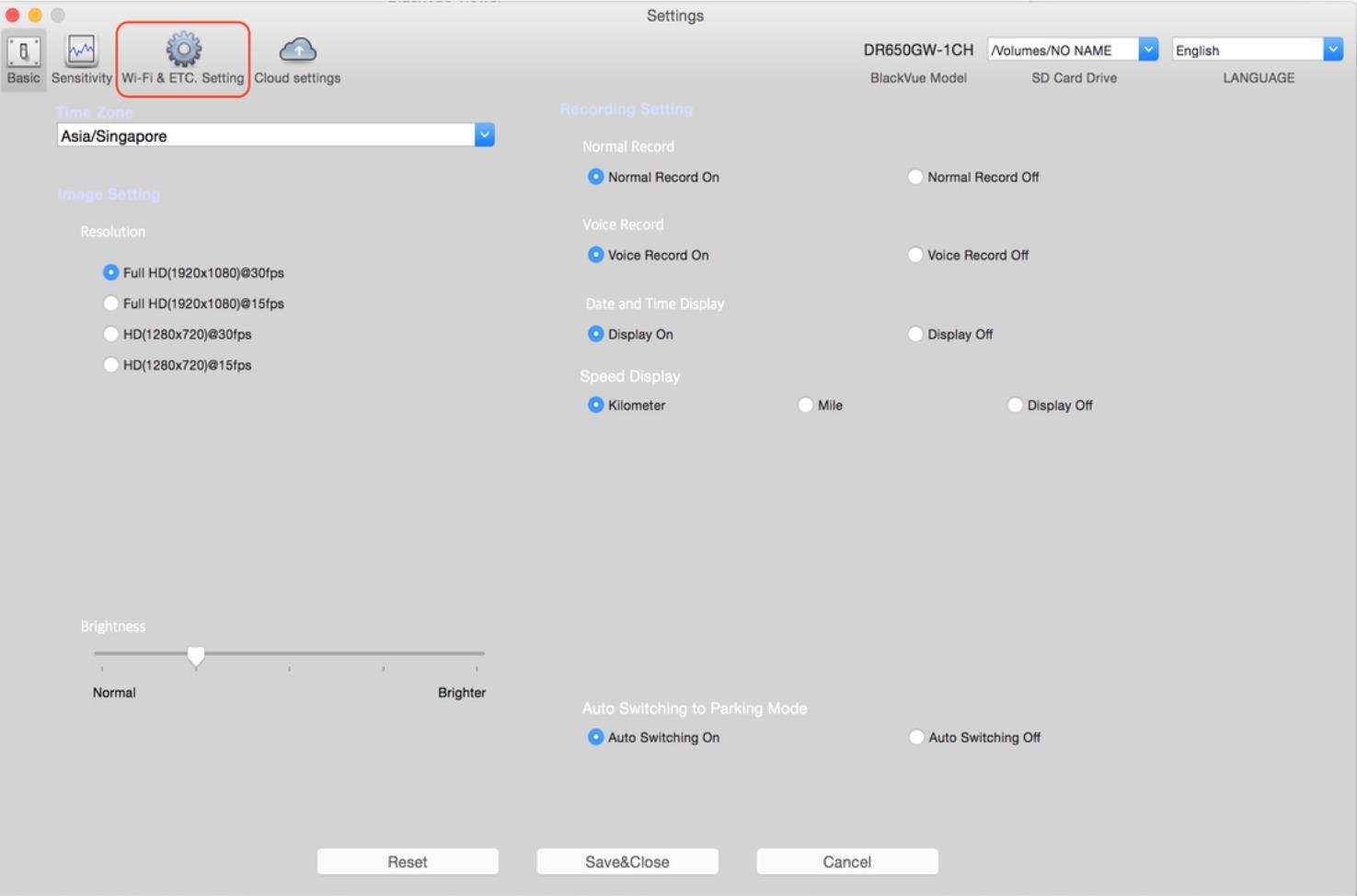Open the Language dropdown showing English
Image resolution: width=1357 pixels, height=896 pixels.
pos(1332,50)
